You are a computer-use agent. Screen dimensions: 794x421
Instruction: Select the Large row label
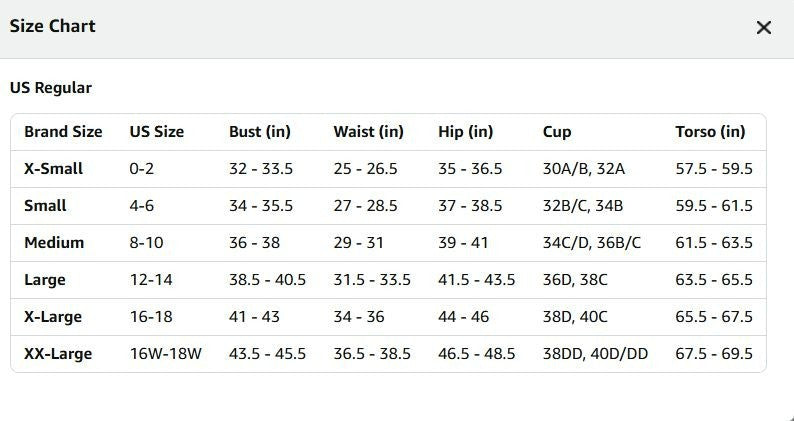click(x=45, y=280)
